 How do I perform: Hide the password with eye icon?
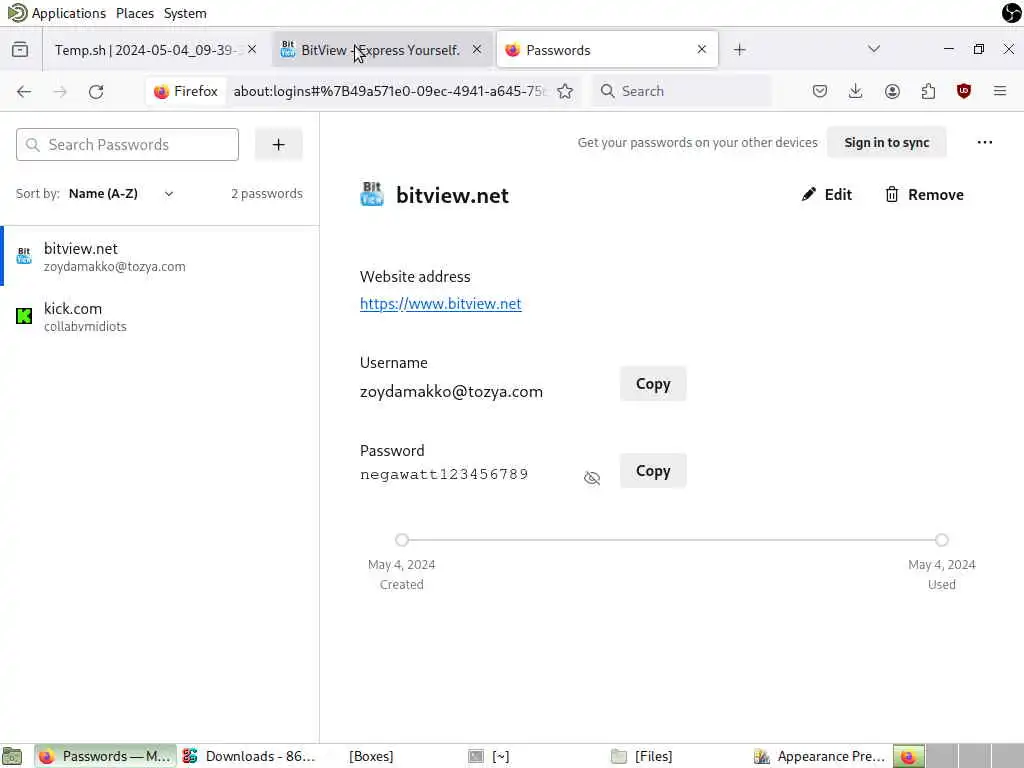pos(592,478)
